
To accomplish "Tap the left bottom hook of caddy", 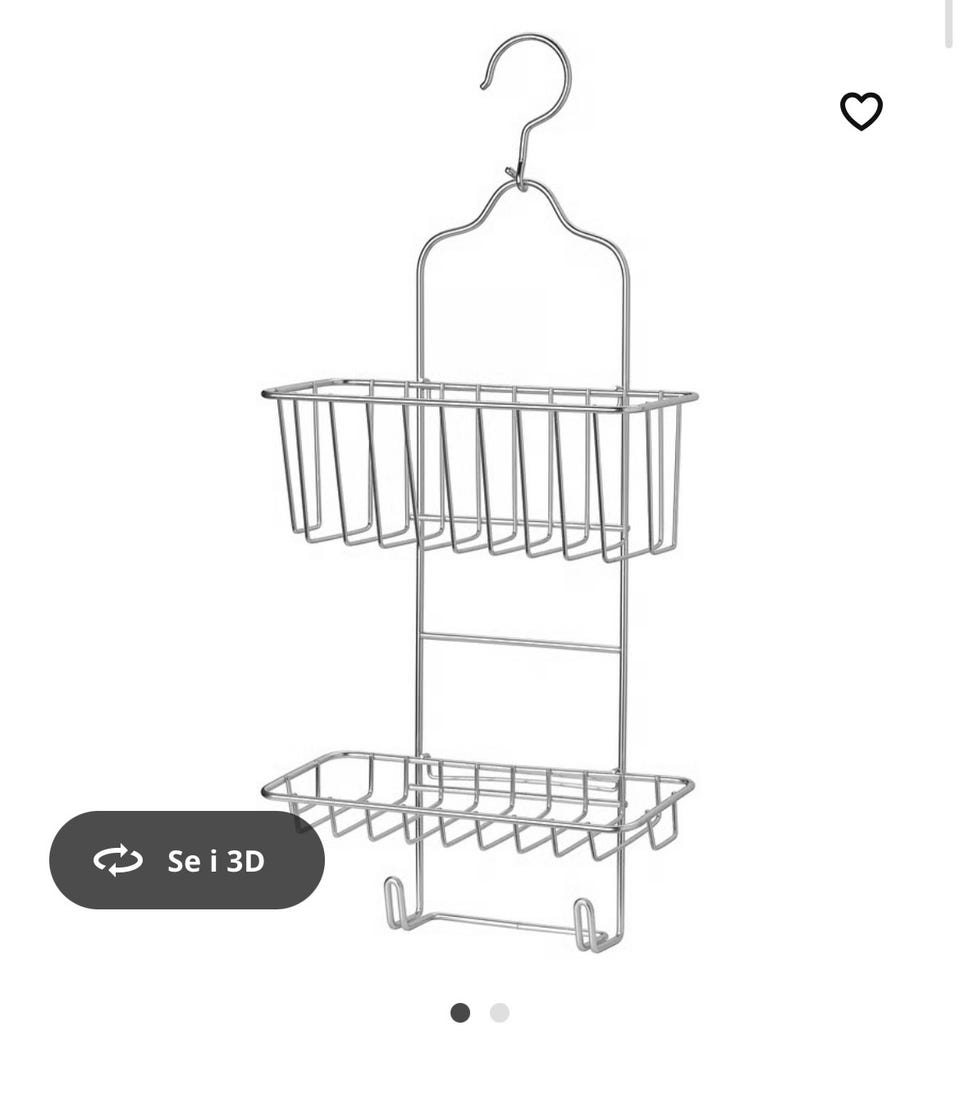I will pos(397,904).
